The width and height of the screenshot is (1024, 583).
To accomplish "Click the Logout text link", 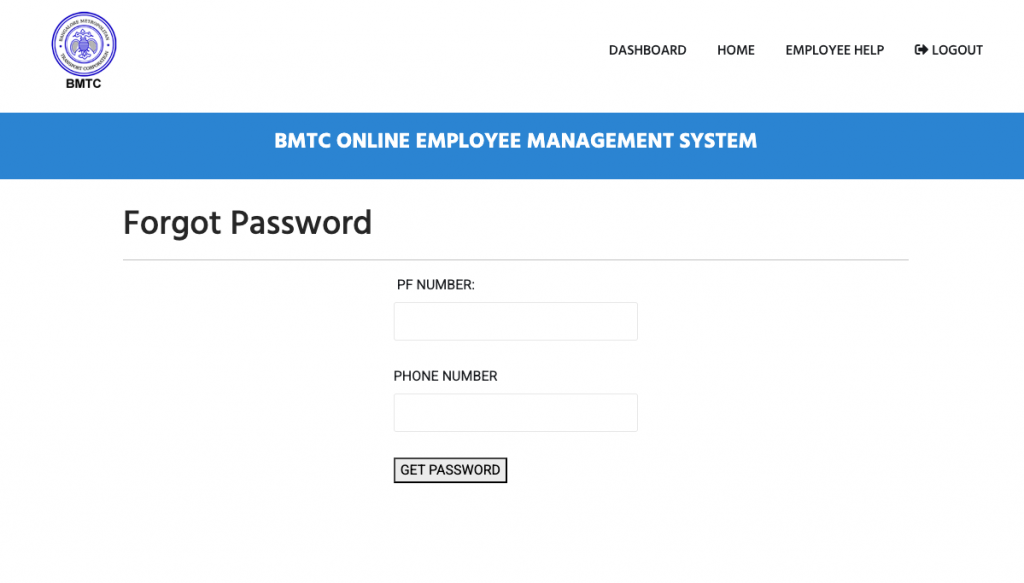I will click(x=957, y=50).
